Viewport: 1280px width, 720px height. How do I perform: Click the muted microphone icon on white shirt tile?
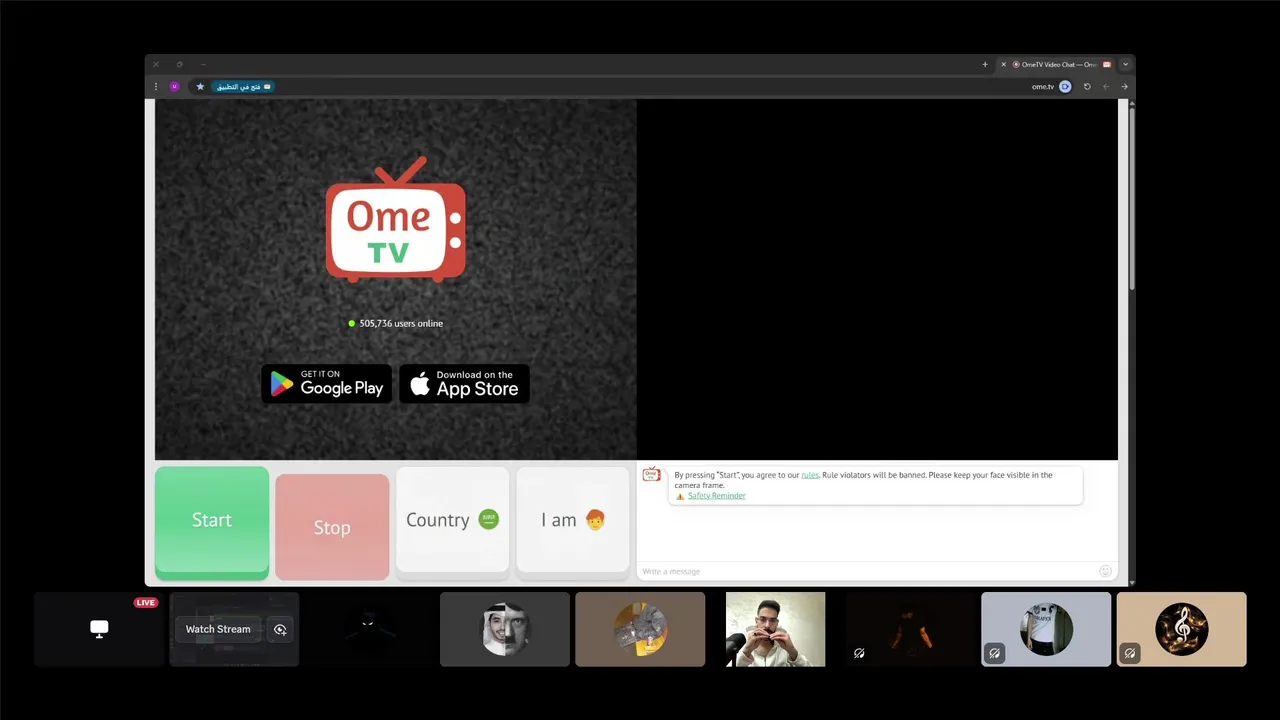(x=995, y=654)
